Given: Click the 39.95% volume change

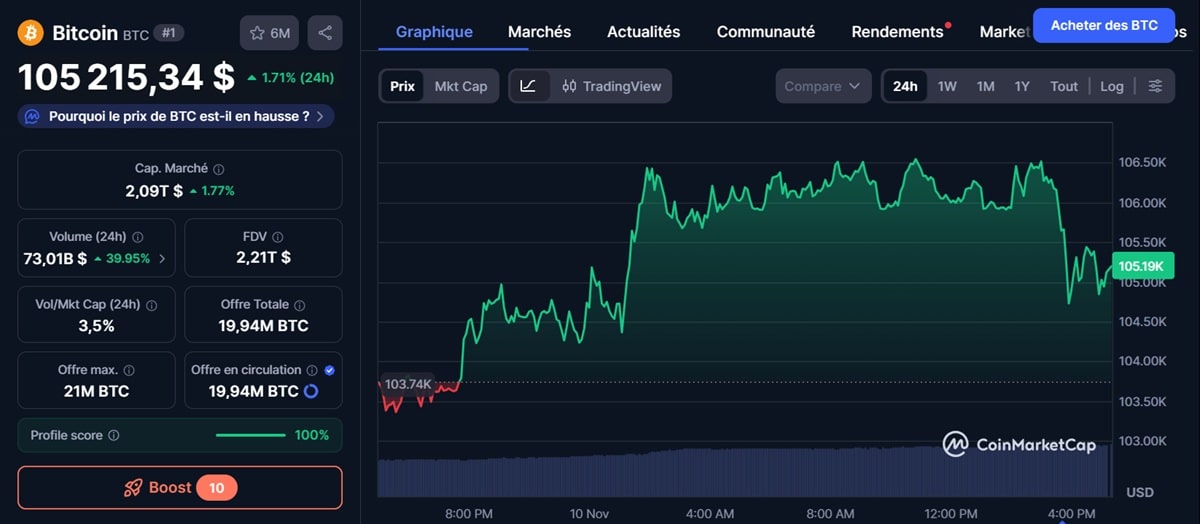Looking at the screenshot, I should coord(122,259).
